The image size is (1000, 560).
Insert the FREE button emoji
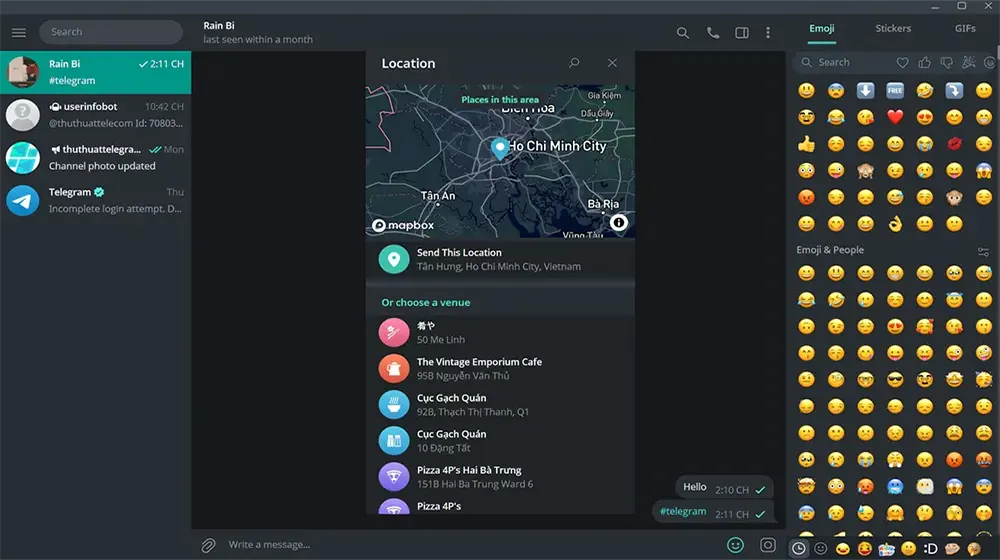pos(895,91)
